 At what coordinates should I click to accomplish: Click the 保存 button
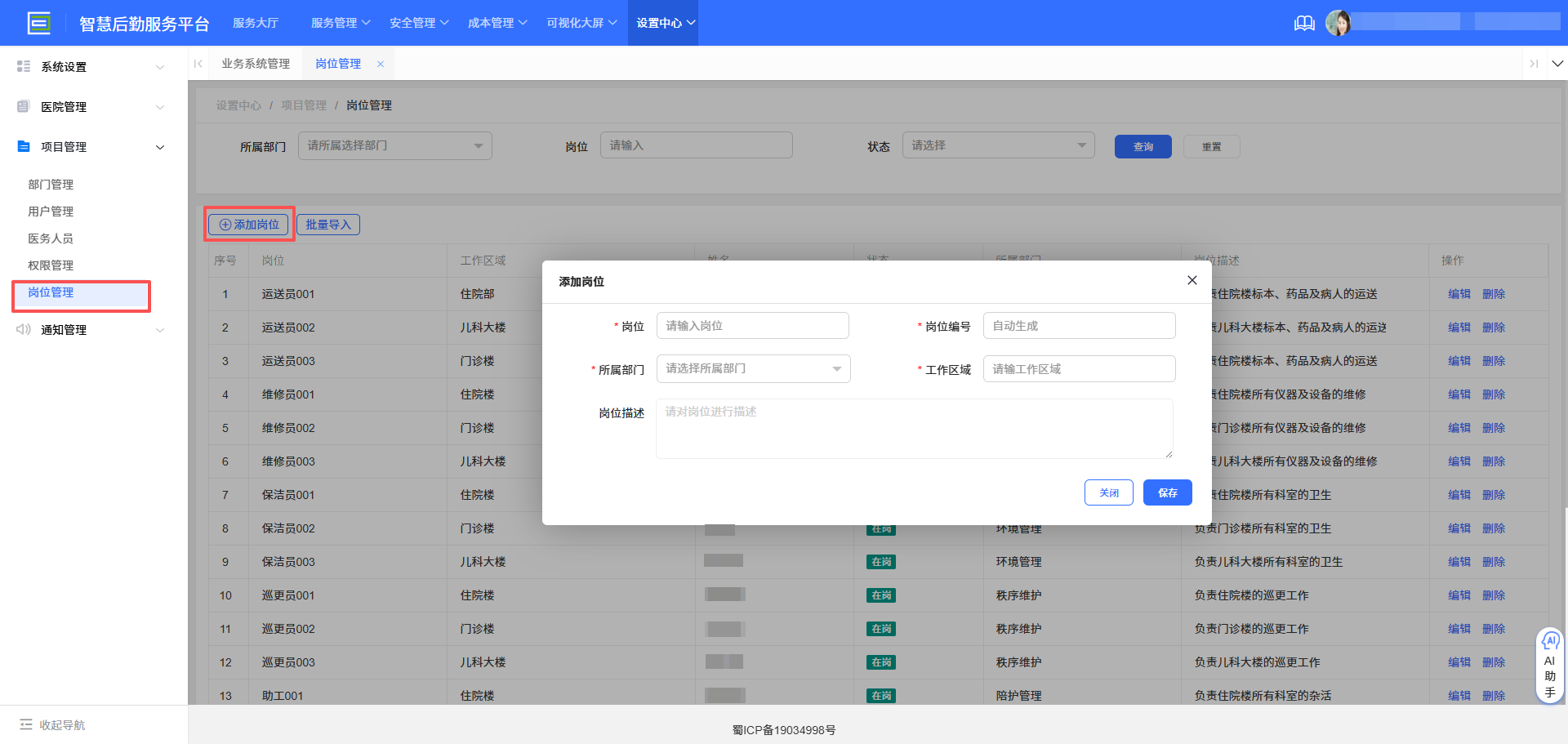click(1167, 492)
